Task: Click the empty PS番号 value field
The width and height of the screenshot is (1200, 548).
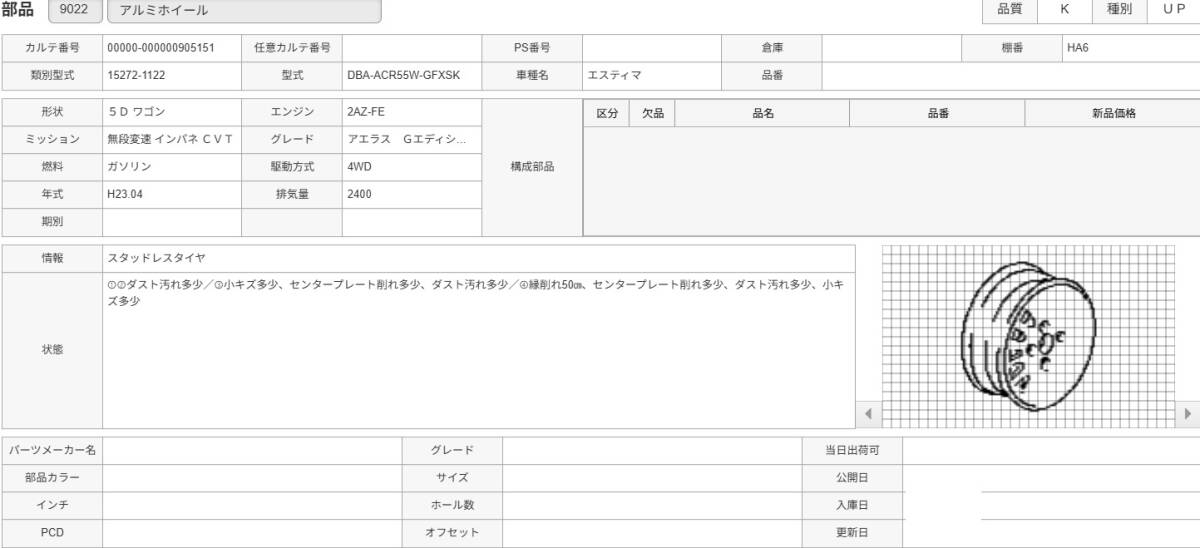Action: 652,48
